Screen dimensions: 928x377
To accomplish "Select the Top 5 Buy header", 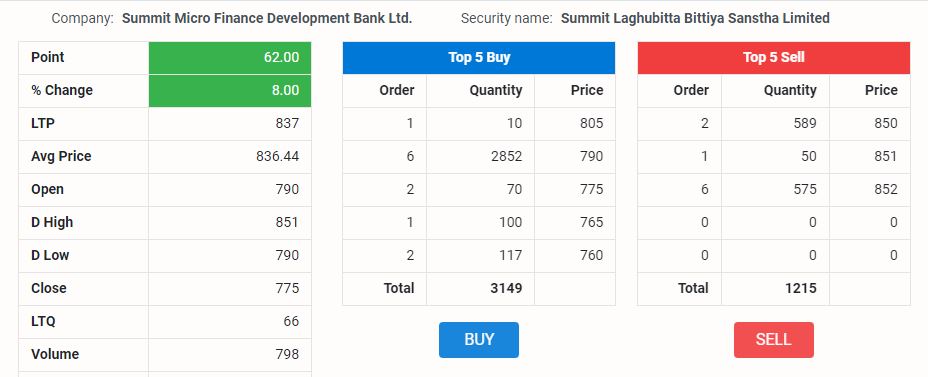I will pyautogui.click(x=479, y=57).
